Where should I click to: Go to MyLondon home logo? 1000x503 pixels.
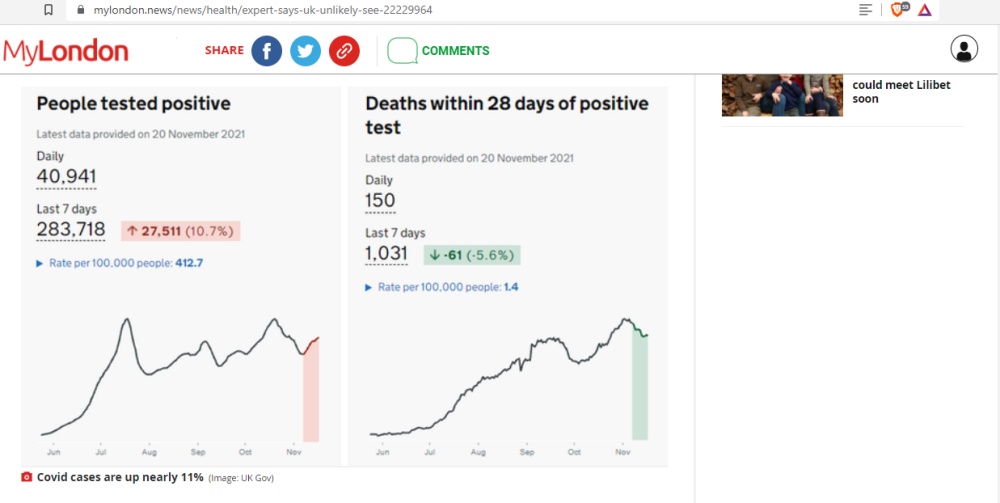[x=66, y=51]
